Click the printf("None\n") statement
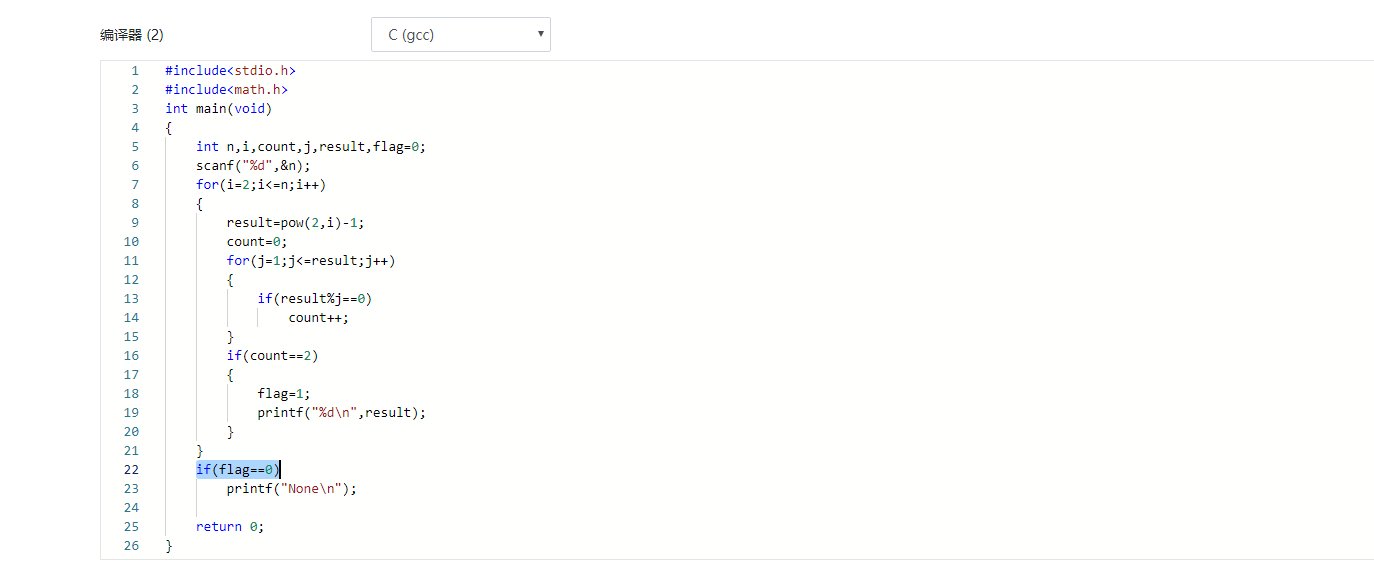 tap(291, 489)
